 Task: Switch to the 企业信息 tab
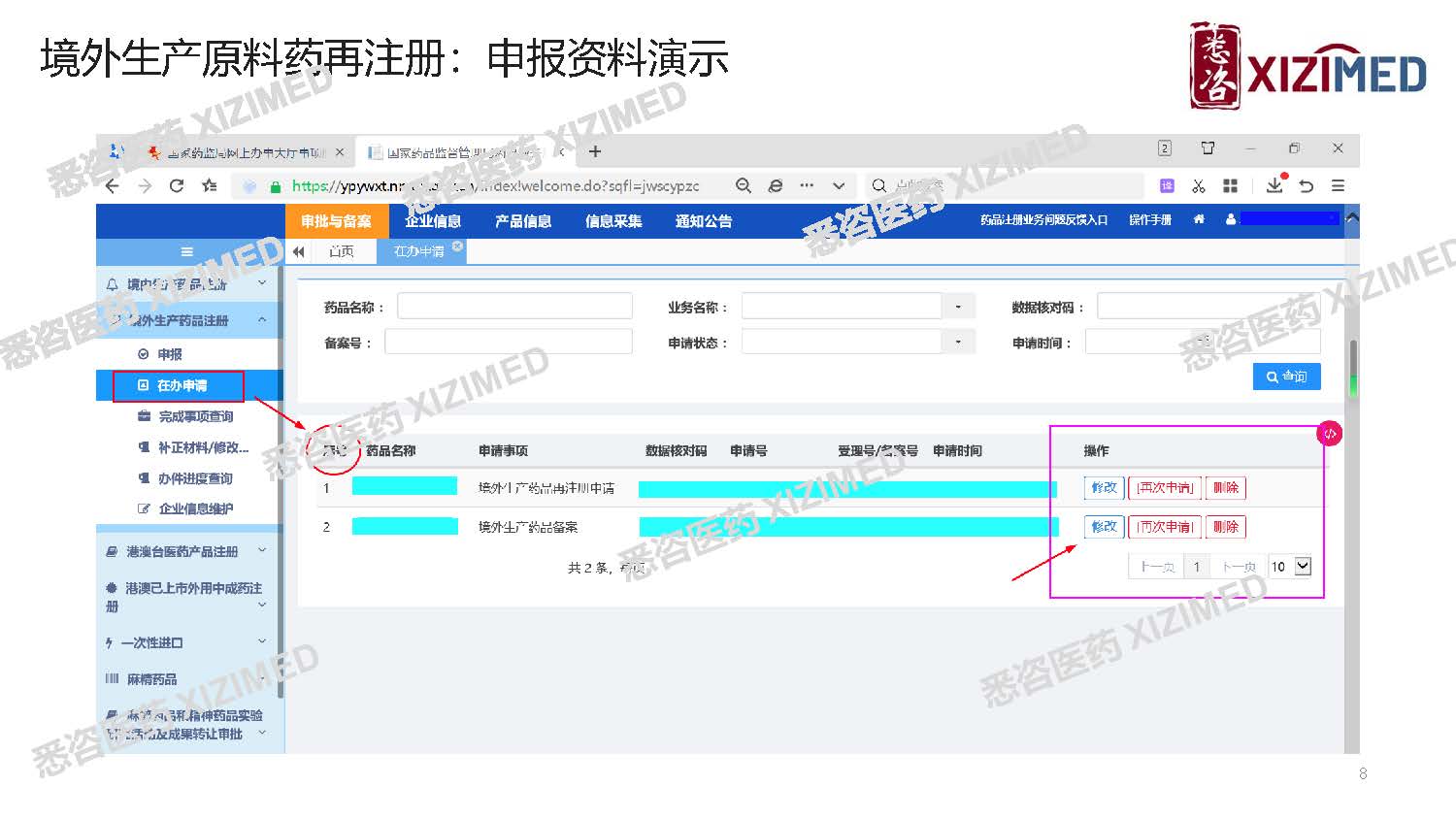tap(433, 221)
